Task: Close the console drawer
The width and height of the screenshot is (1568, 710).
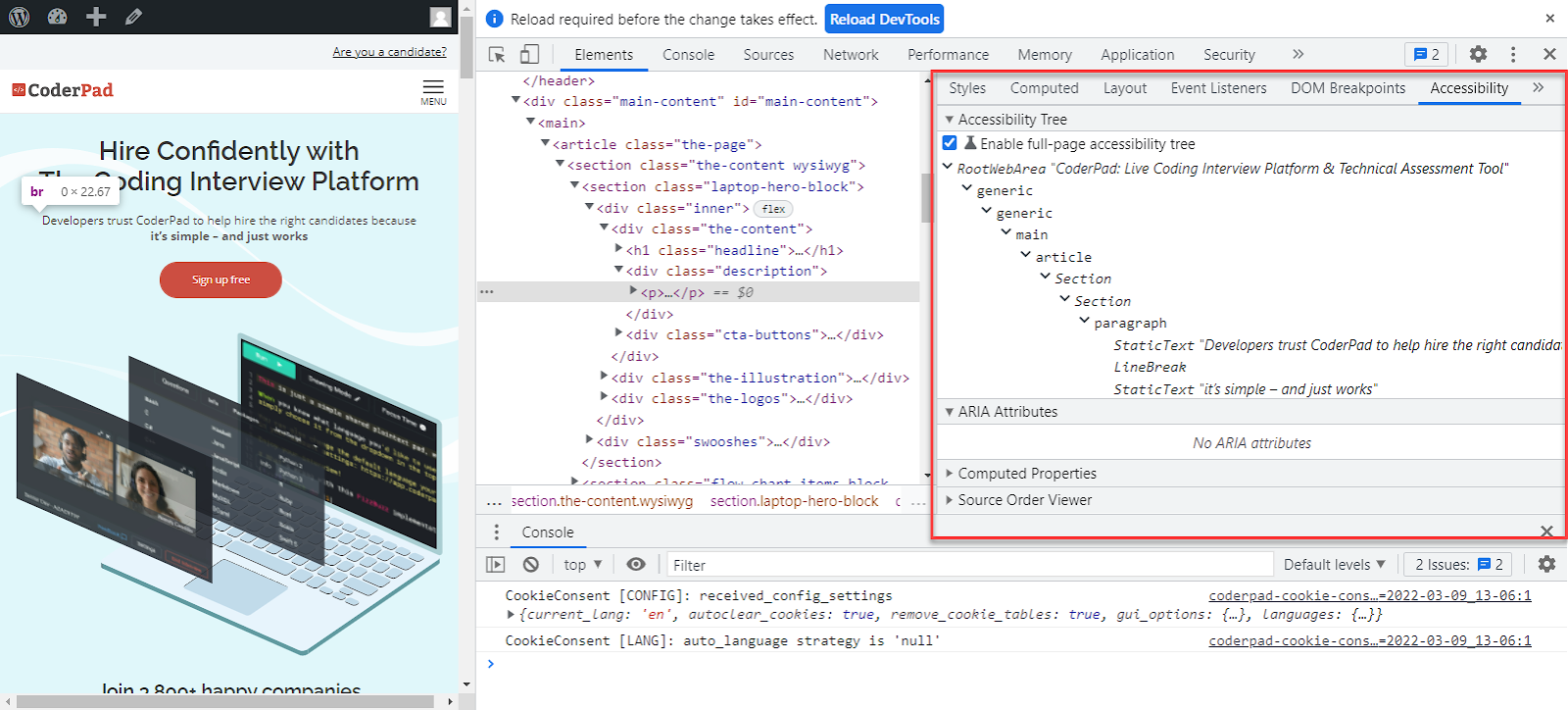Action: coord(1546,532)
